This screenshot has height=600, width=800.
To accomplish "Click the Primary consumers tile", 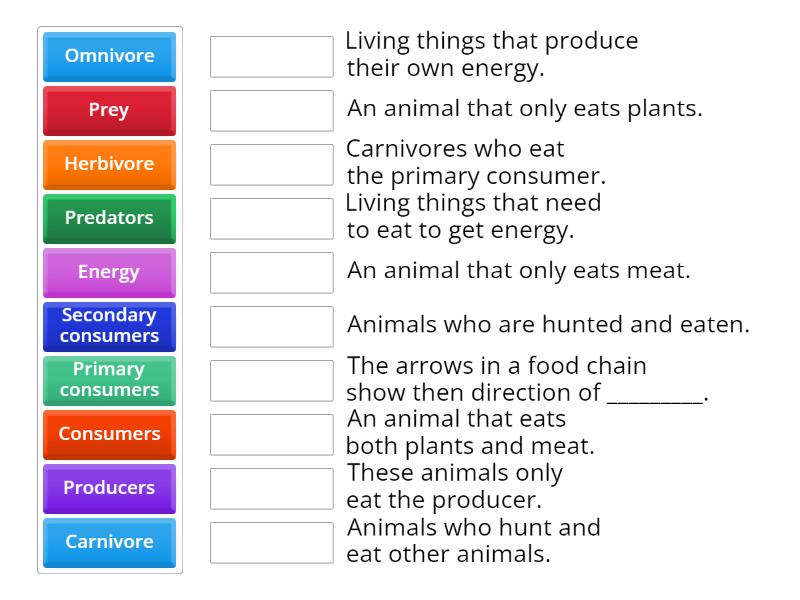I will (x=108, y=380).
